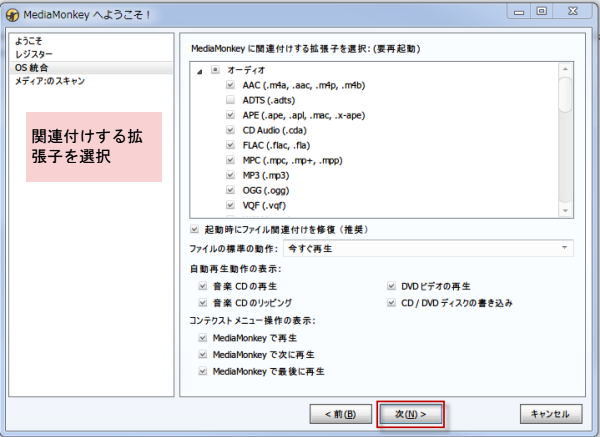Uncheck the AAC file association
Image resolution: width=600 pixels, height=437 pixels.
(x=231, y=85)
